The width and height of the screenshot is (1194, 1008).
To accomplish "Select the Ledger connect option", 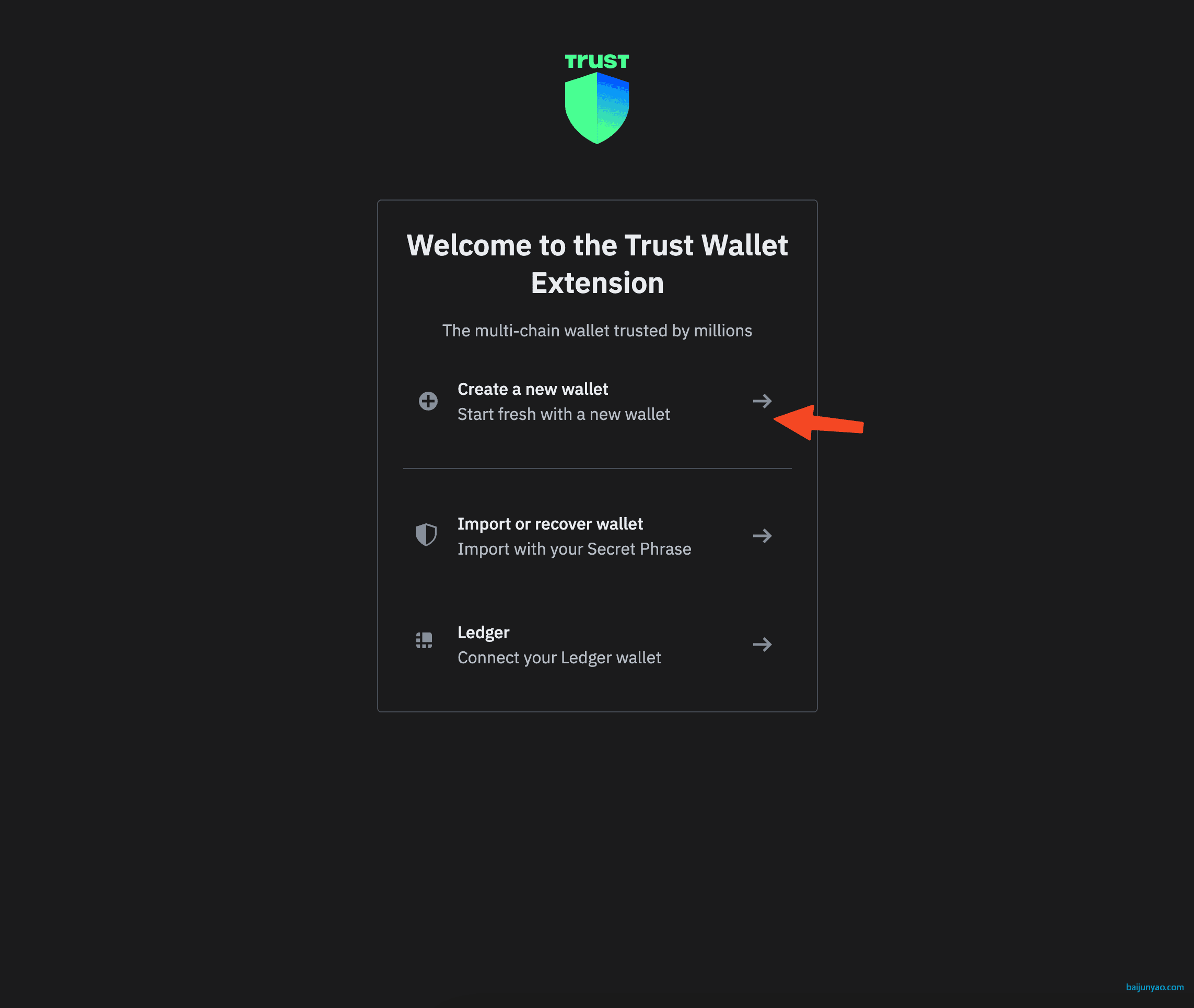I will pos(597,644).
